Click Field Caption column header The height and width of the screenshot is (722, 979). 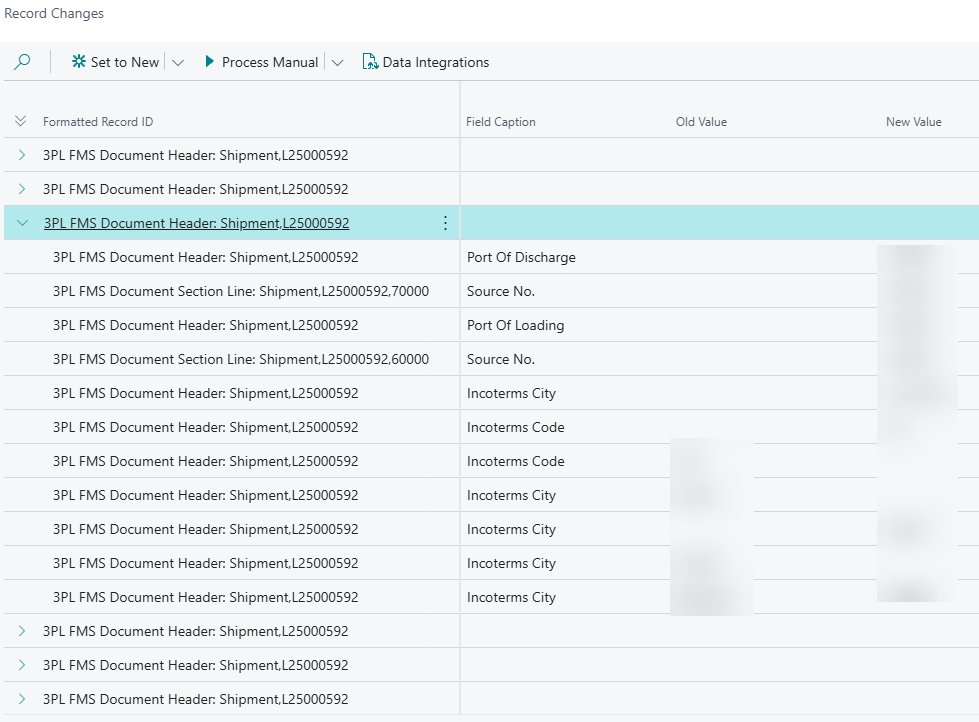(501, 122)
